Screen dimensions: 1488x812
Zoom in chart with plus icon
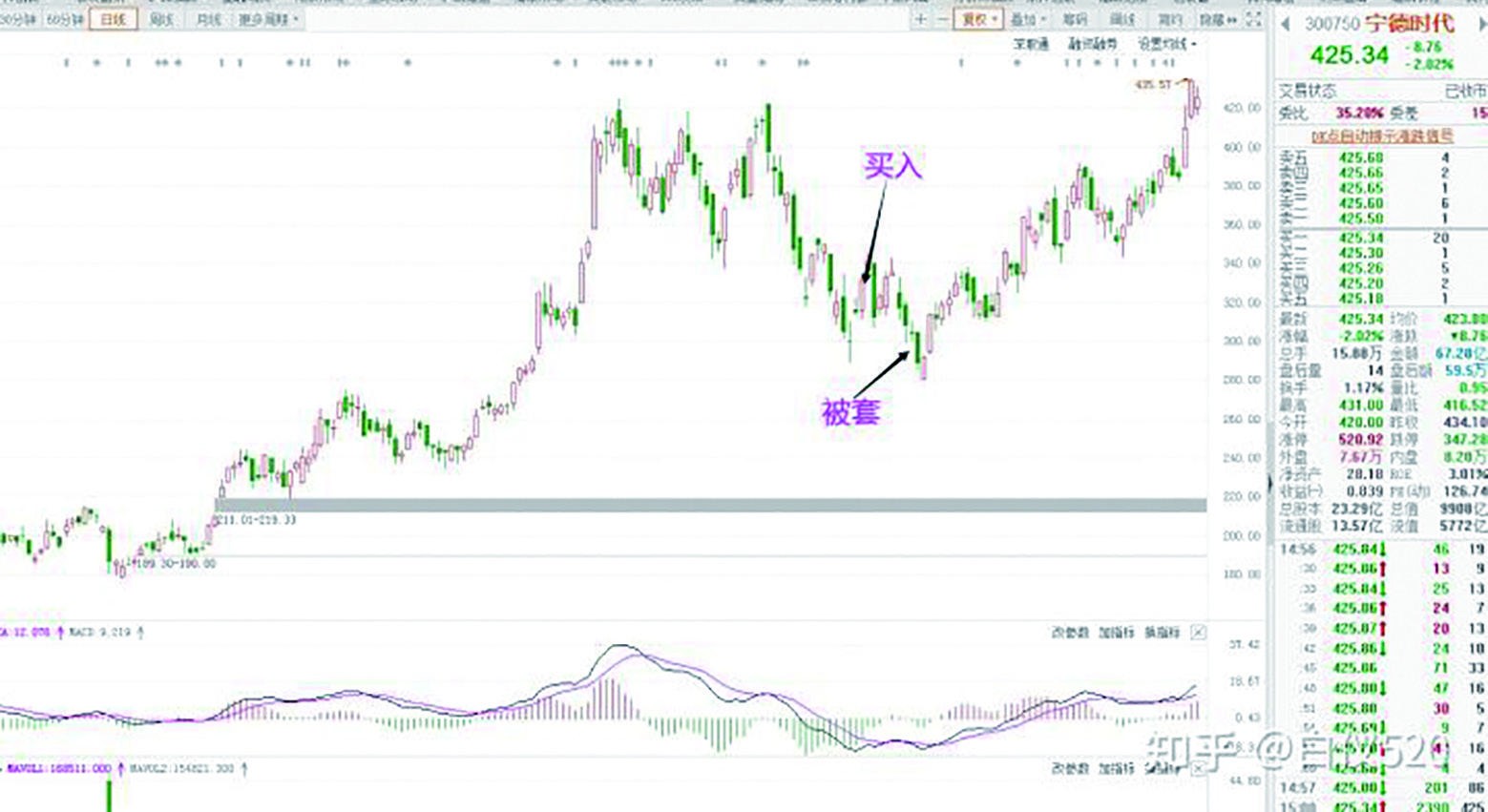coord(920,19)
